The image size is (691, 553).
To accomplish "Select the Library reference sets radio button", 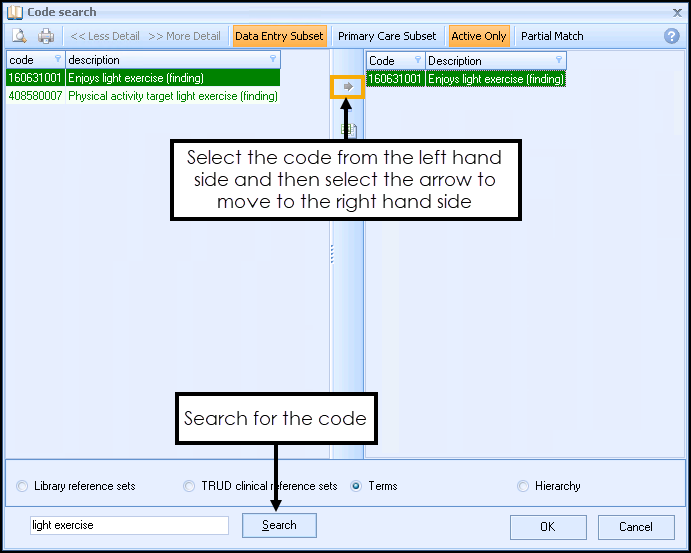I will (x=23, y=487).
